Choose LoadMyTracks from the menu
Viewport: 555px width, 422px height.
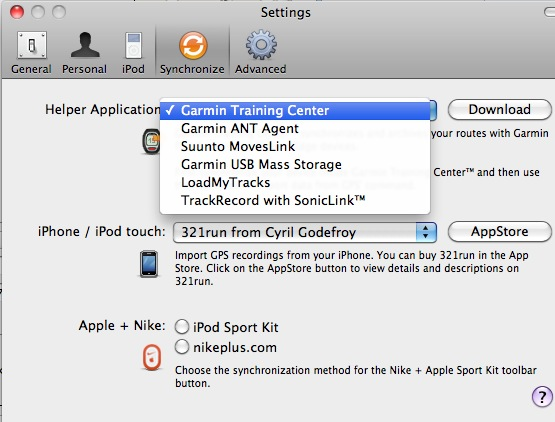(x=295, y=183)
